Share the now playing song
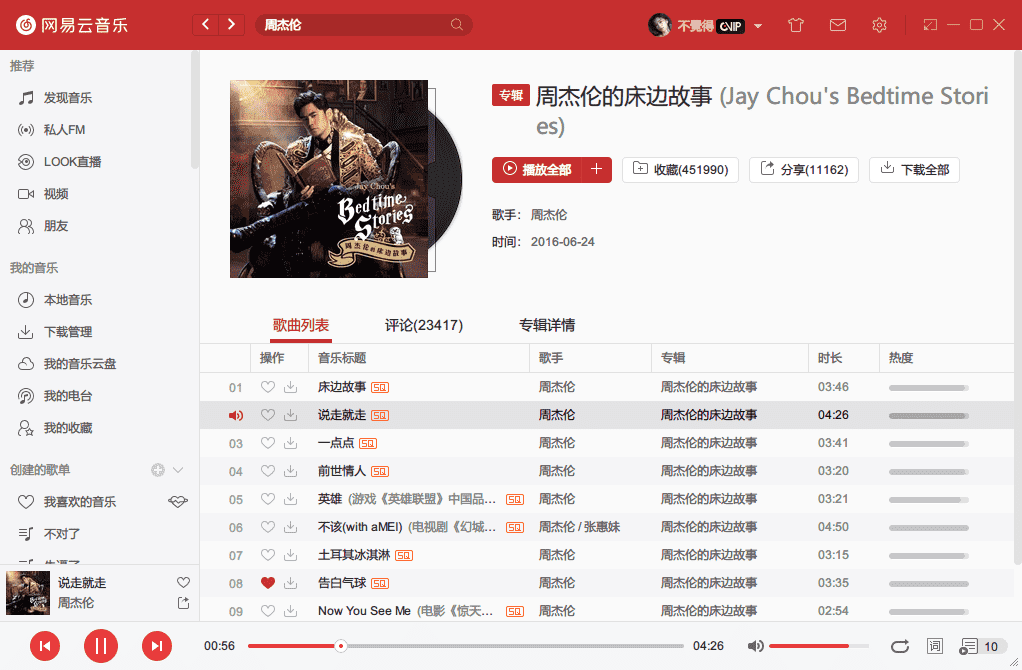1022x670 pixels. pyautogui.click(x=183, y=603)
